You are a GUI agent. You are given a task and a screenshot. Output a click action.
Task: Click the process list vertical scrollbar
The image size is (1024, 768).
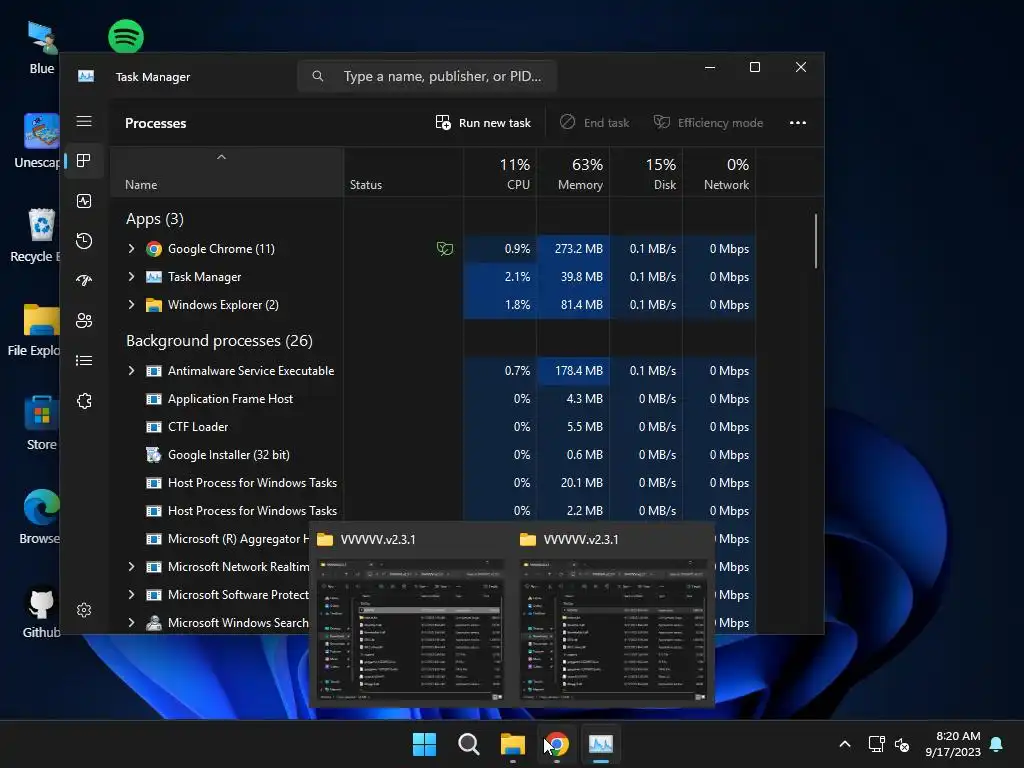pos(816,240)
